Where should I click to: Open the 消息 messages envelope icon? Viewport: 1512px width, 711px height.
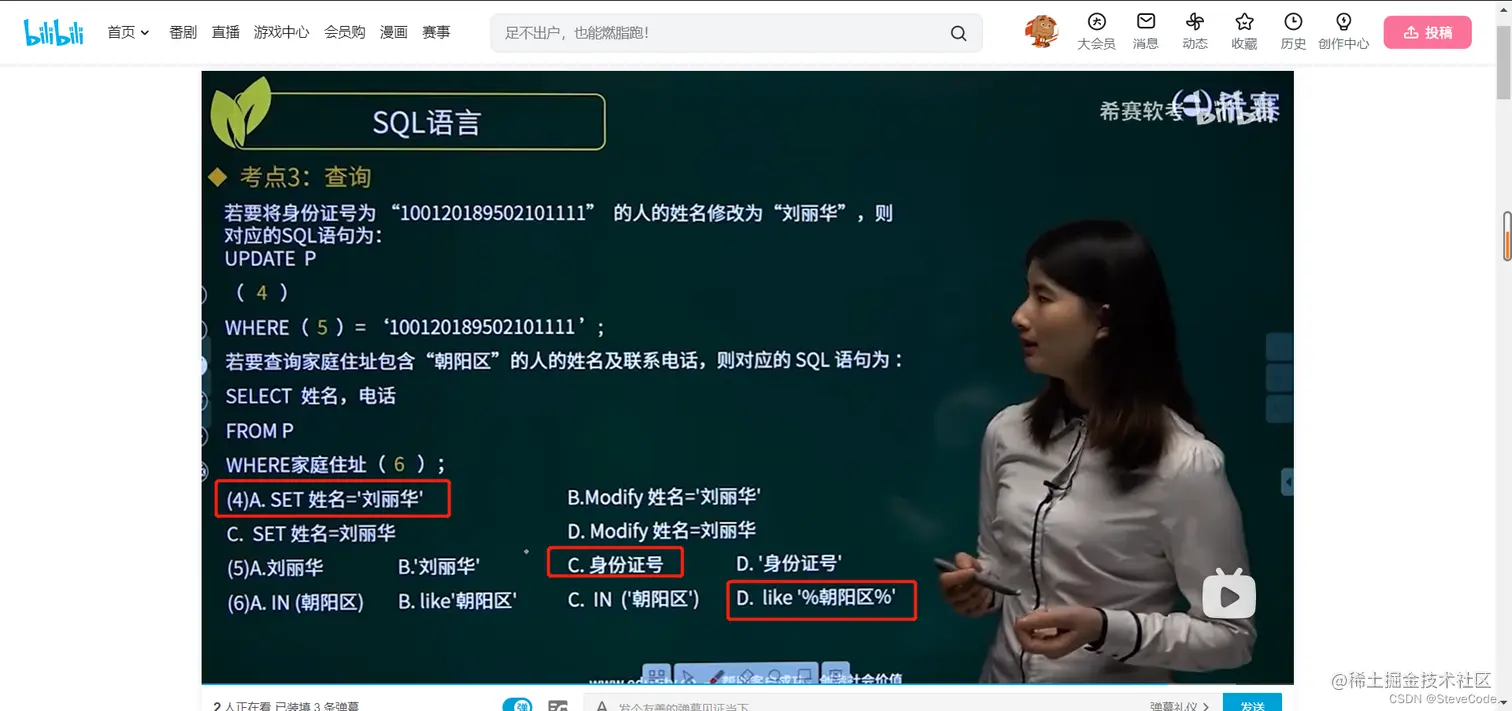[1145, 31]
